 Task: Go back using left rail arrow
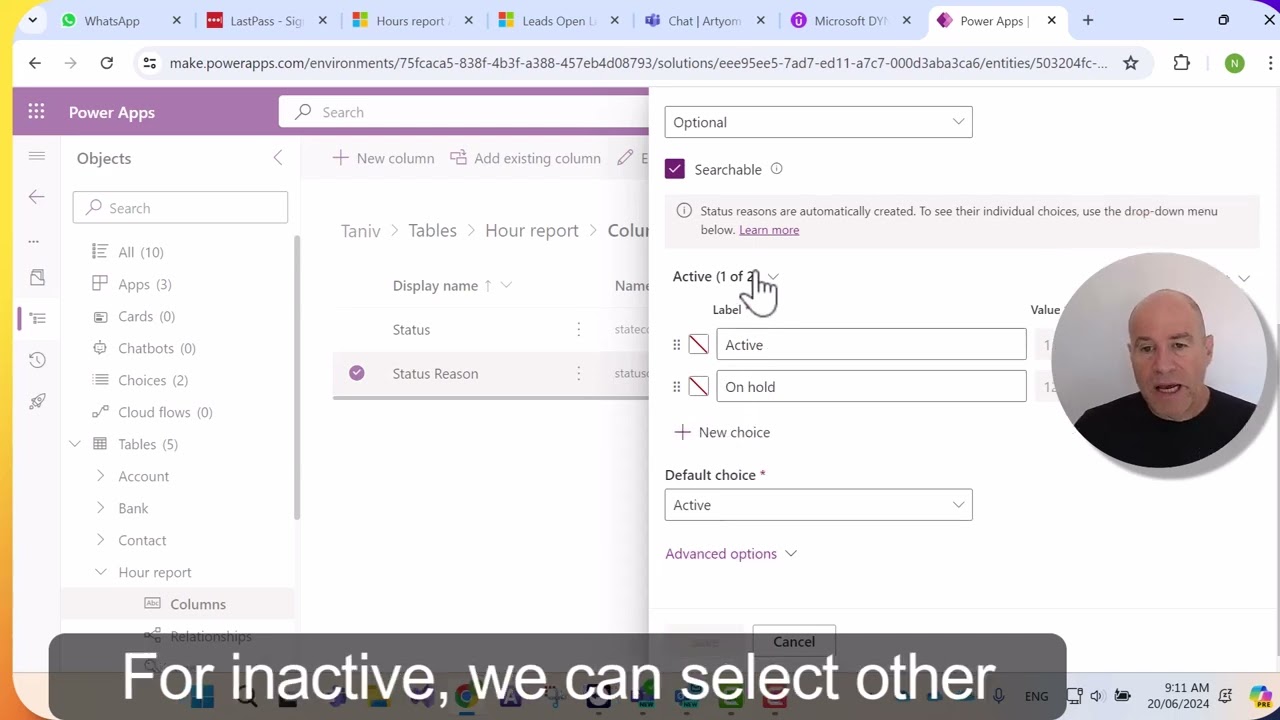(37, 197)
